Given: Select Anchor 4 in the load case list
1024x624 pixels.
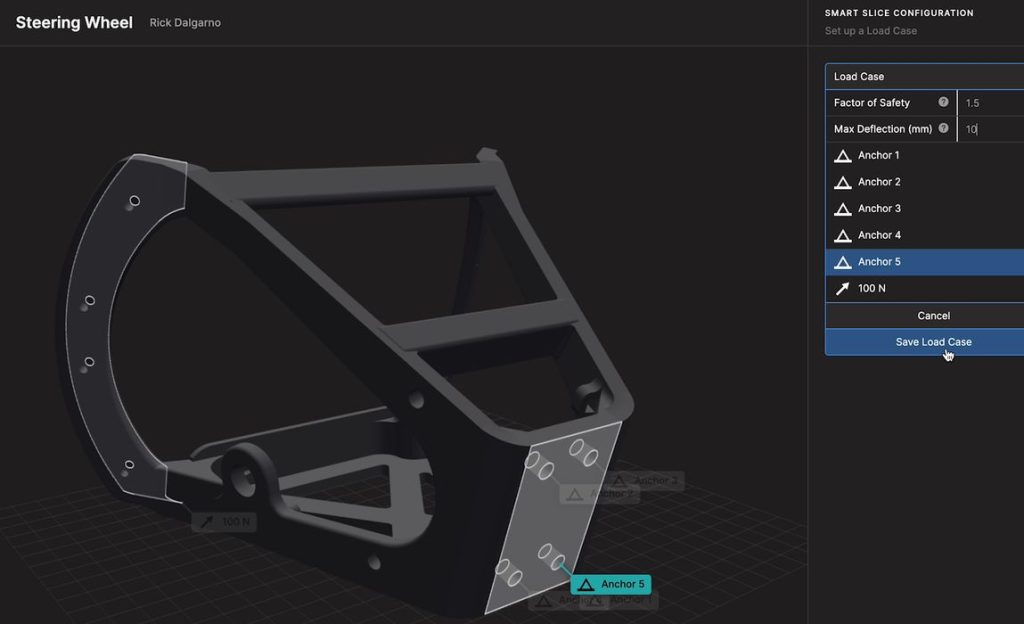Looking at the screenshot, I should pyautogui.click(x=879, y=235).
